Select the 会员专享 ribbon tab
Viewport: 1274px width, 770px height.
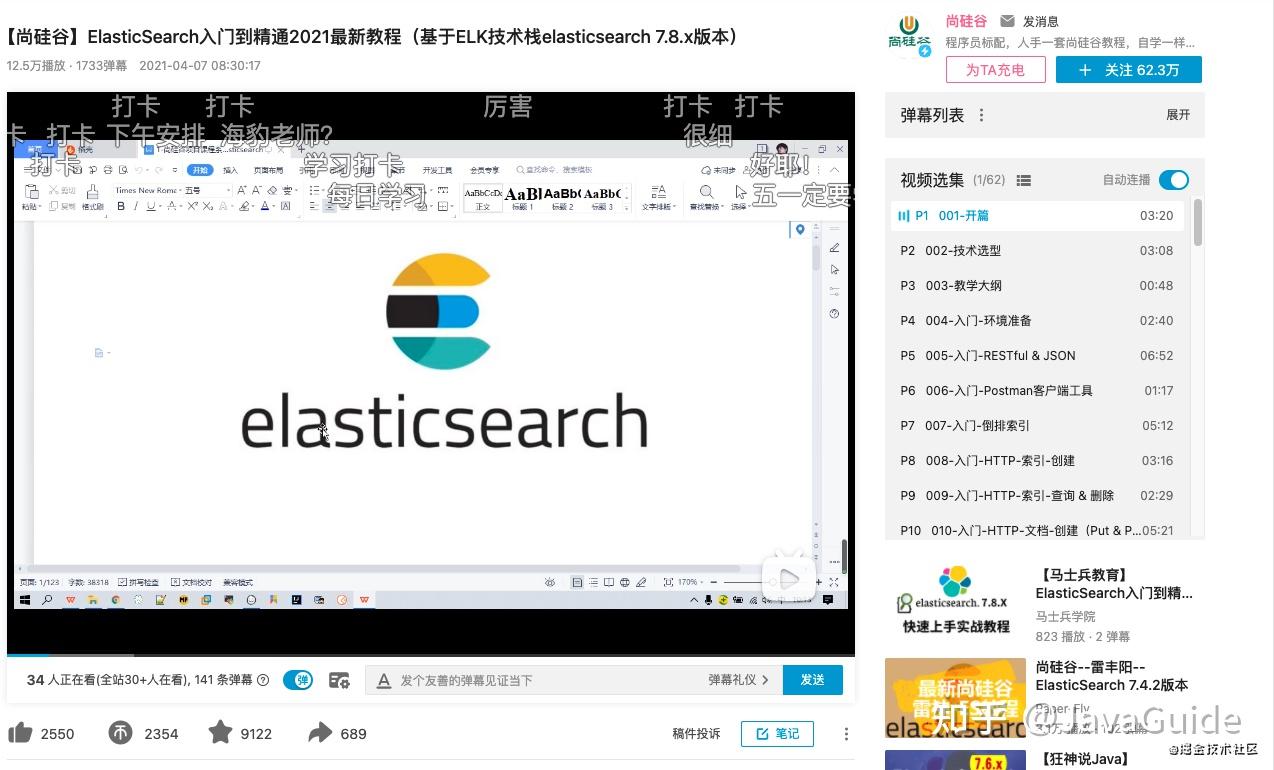coord(484,170)
